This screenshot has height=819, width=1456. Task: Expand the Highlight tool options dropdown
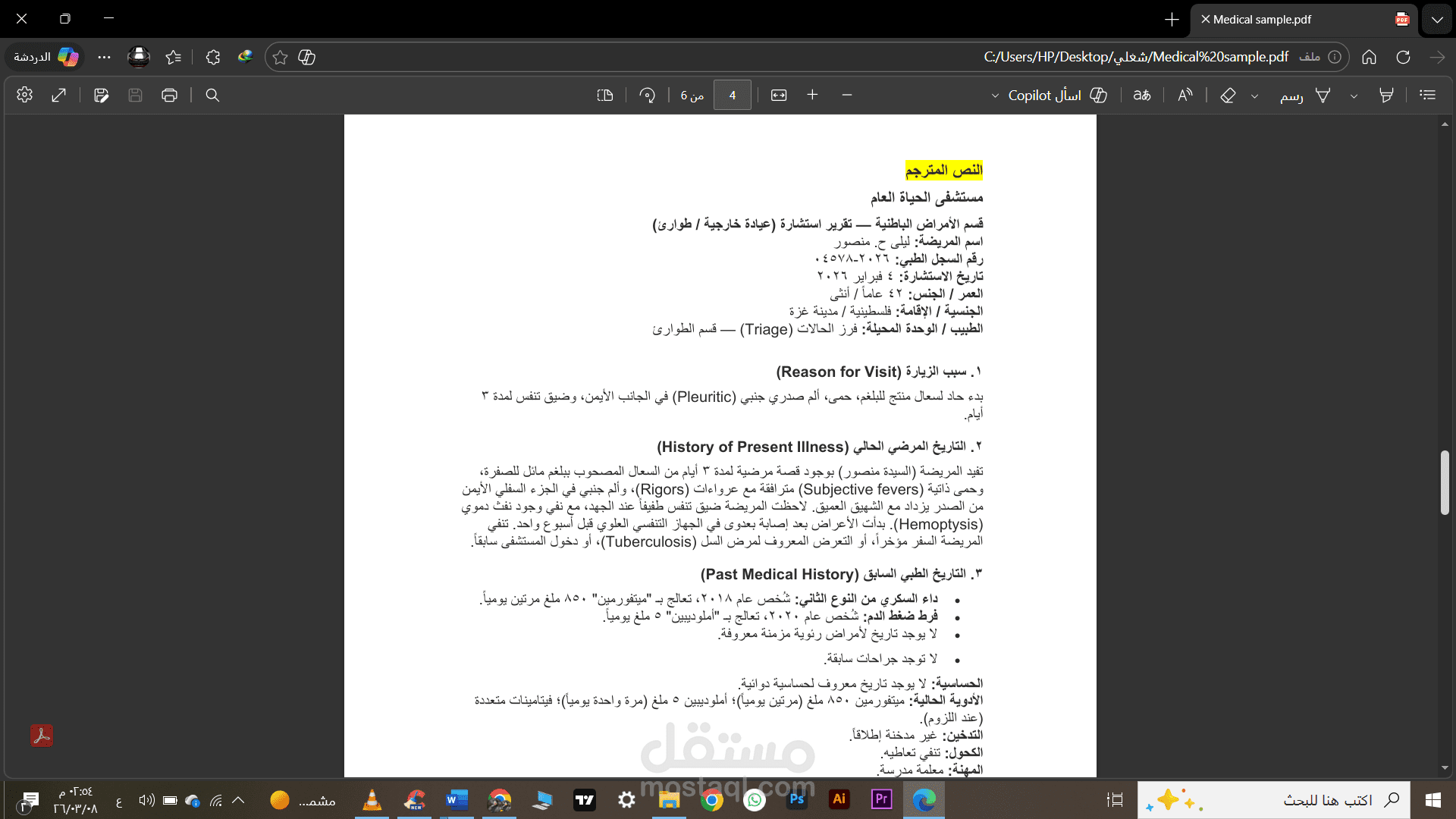[x=1354, y=96]
